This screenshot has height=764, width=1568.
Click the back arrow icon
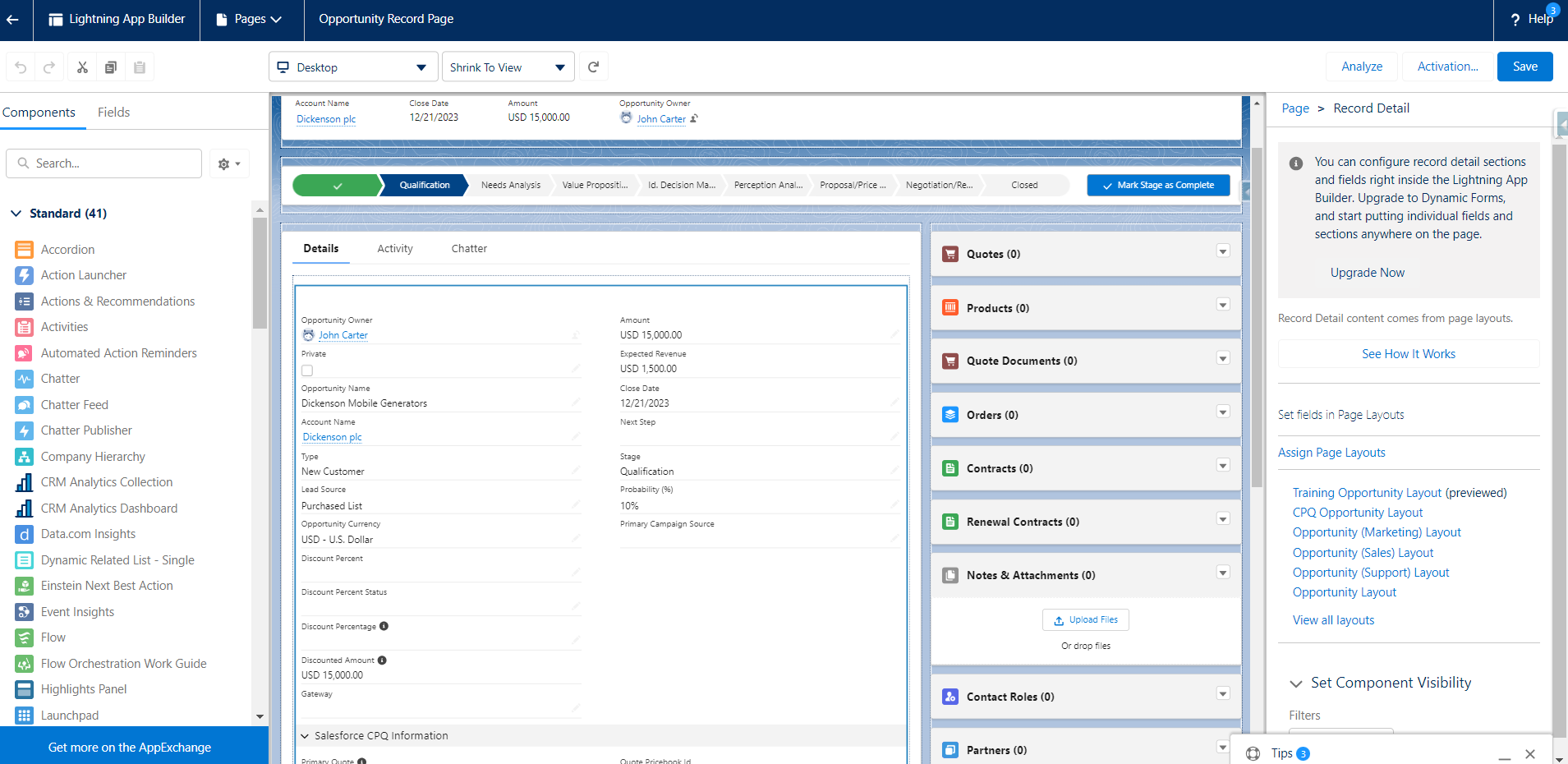tap(13, 19)
